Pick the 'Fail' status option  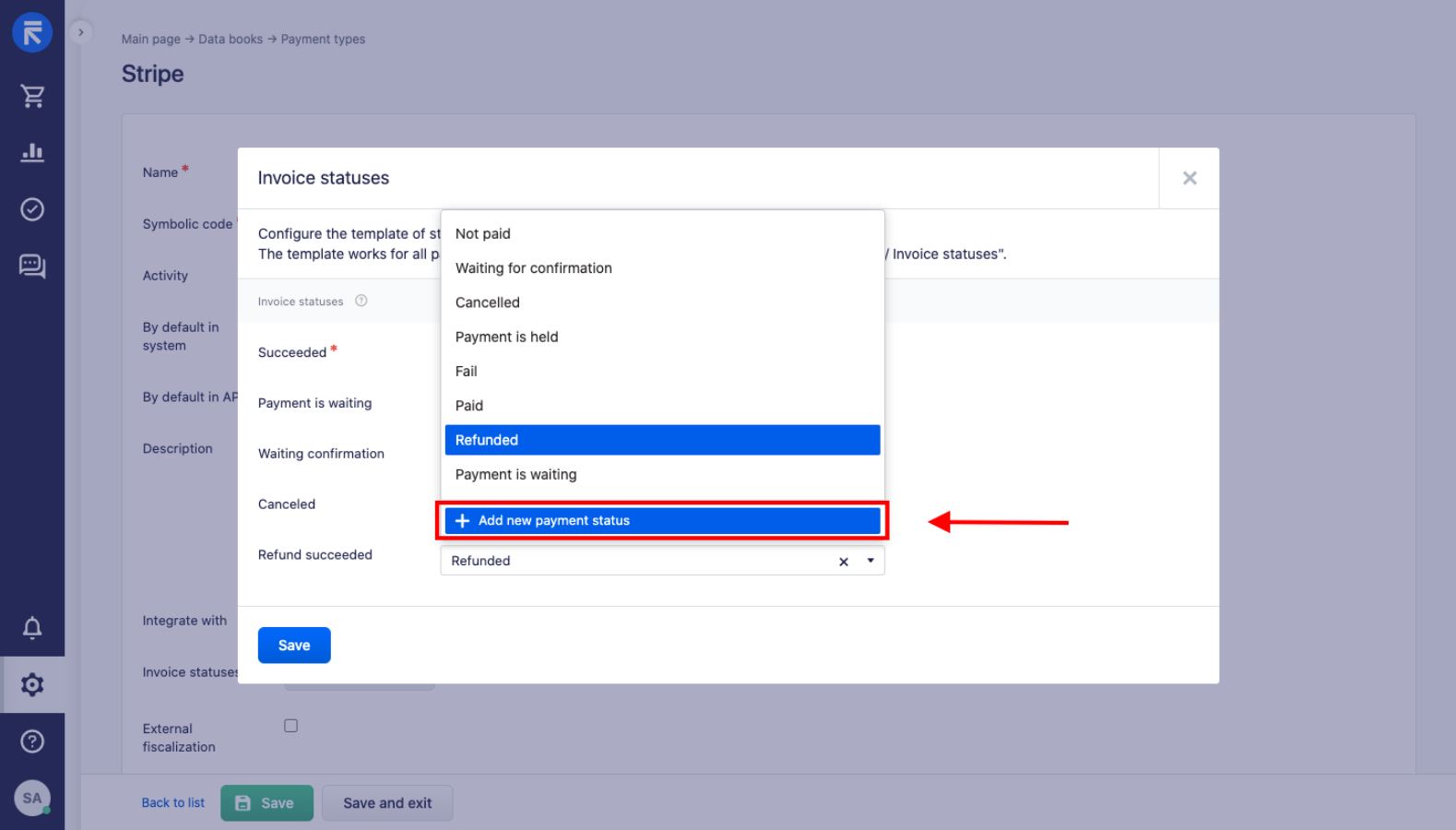[662, 372]
